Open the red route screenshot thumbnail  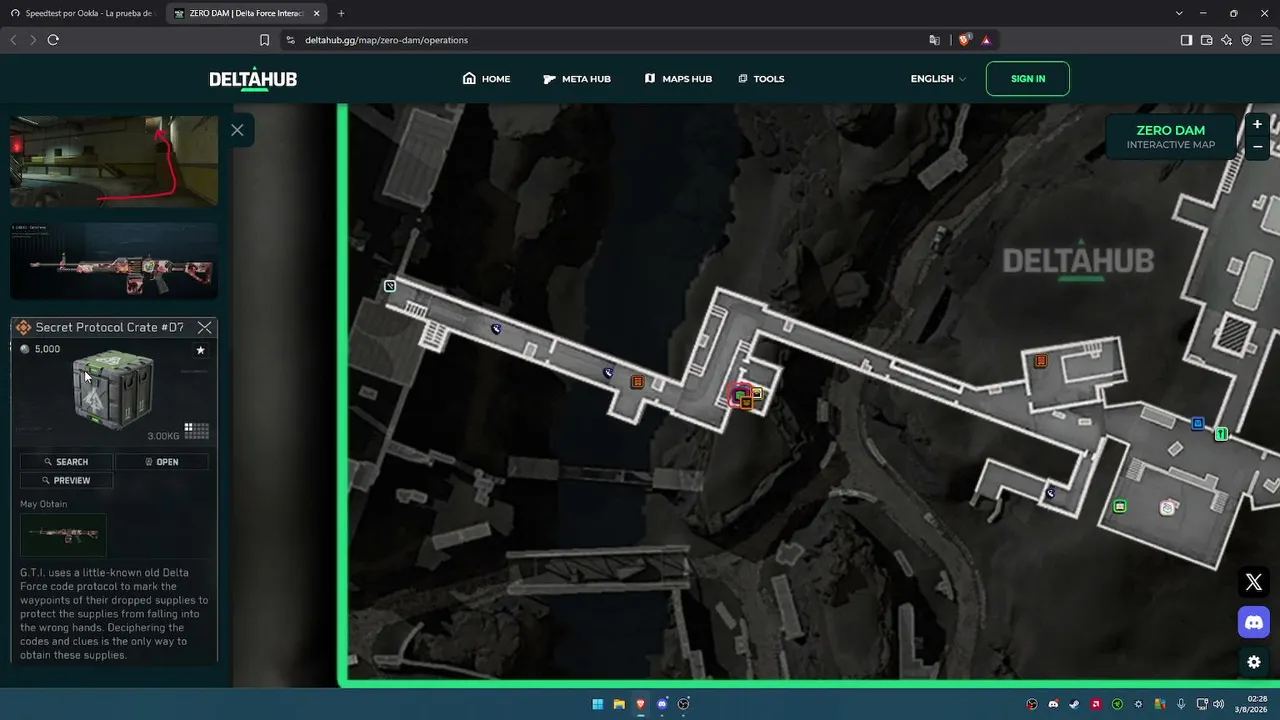coord(114,161)
